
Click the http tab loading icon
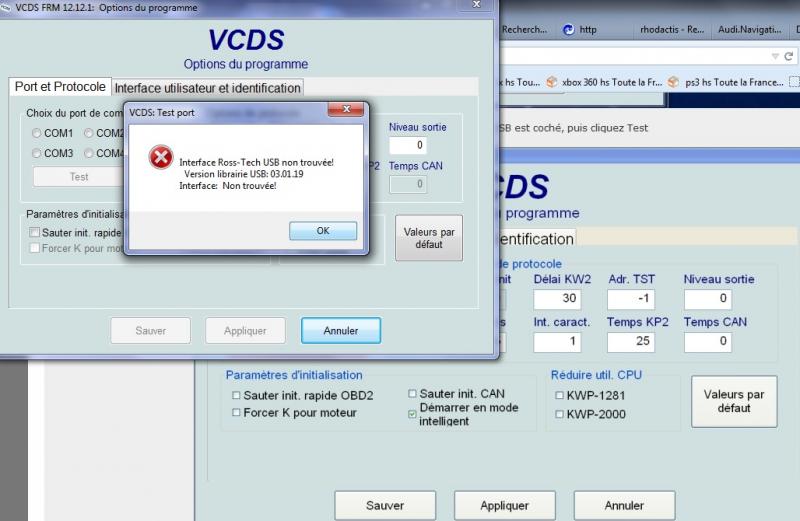pyautogui.click(x=568, y=30)
